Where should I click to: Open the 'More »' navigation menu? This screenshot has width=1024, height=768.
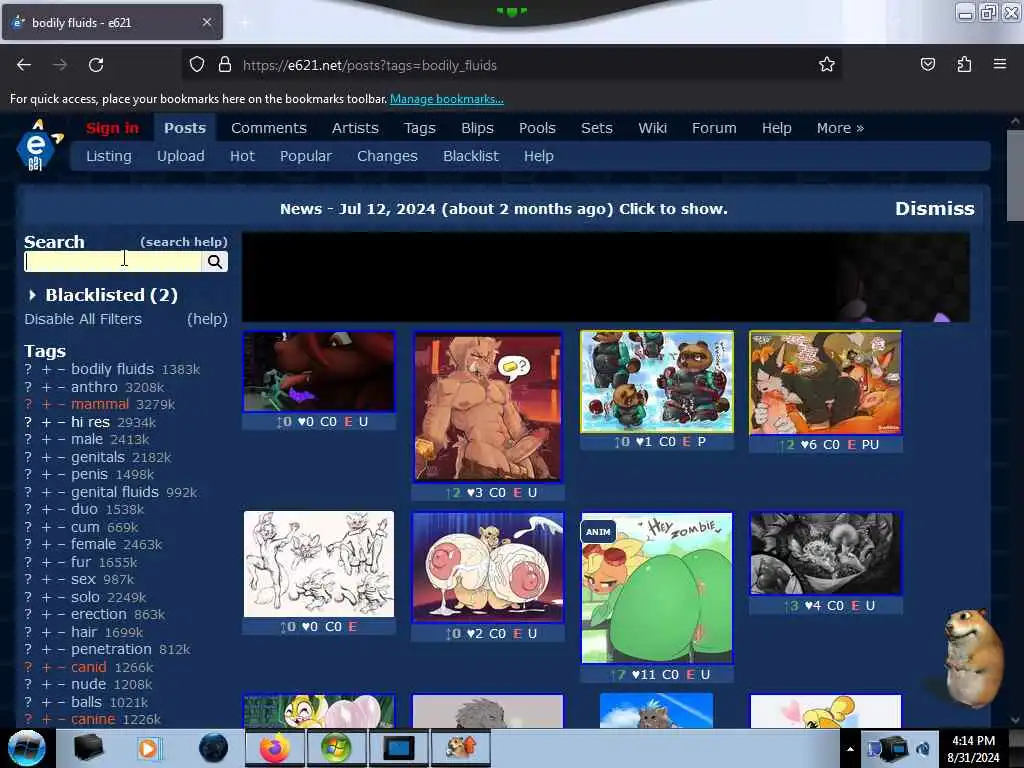pyautogui.click(x=840, y=128)
